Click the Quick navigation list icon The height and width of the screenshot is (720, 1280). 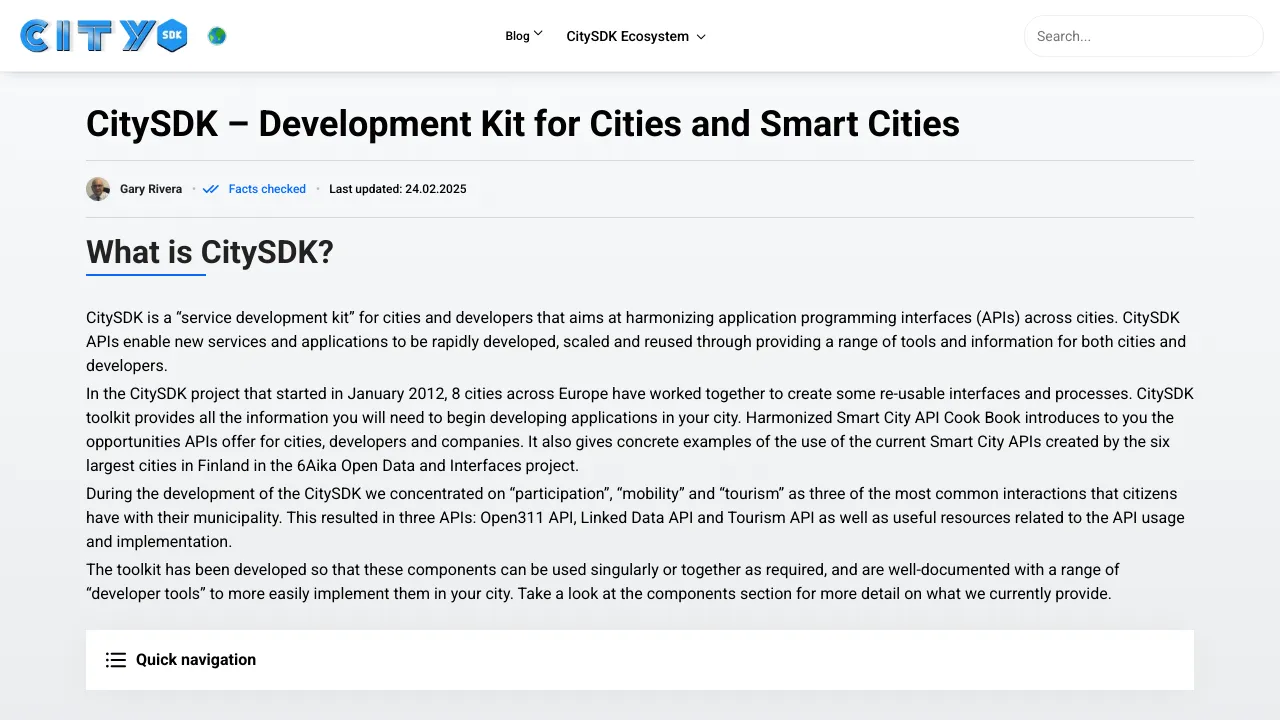116,660
